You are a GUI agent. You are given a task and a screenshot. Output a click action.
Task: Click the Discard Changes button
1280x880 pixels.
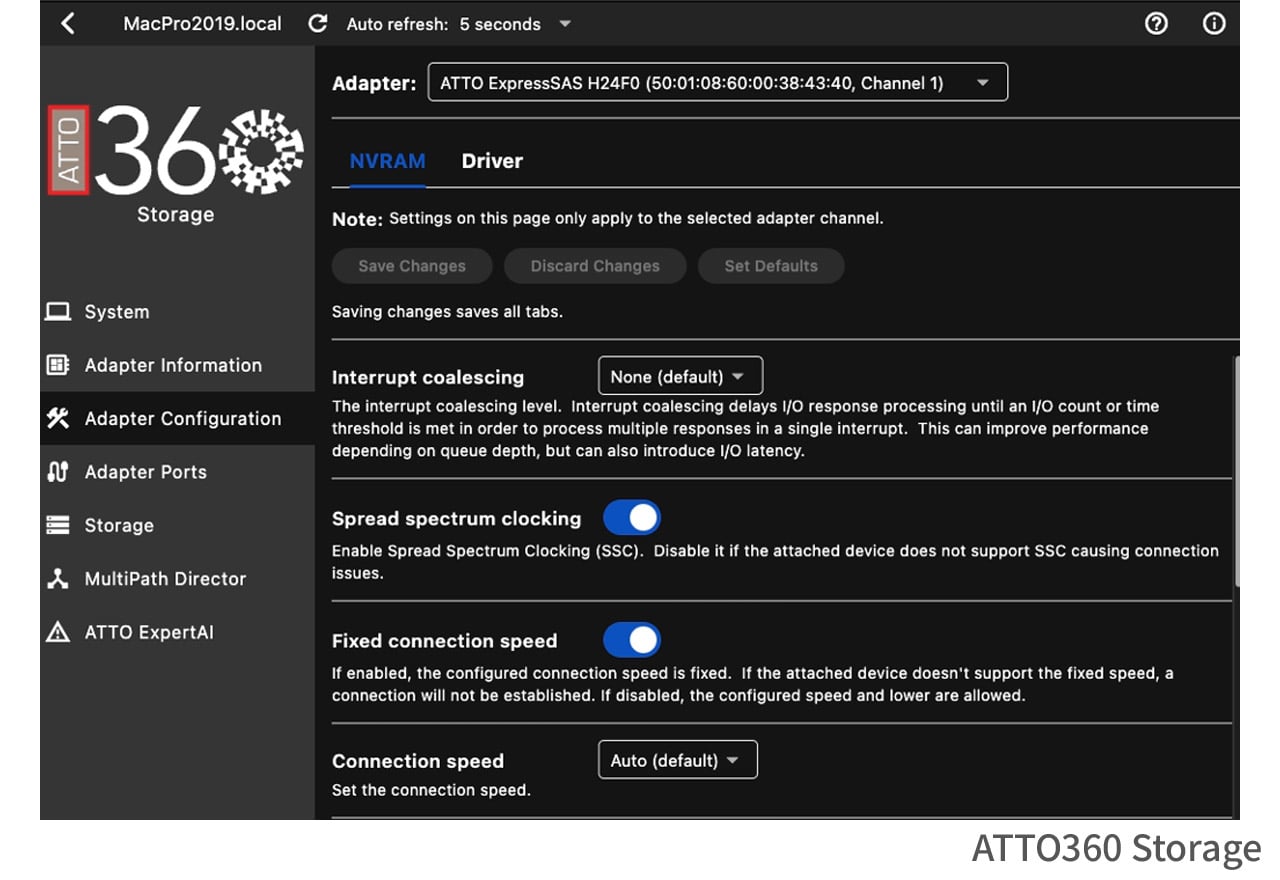[x=595, y=266]
